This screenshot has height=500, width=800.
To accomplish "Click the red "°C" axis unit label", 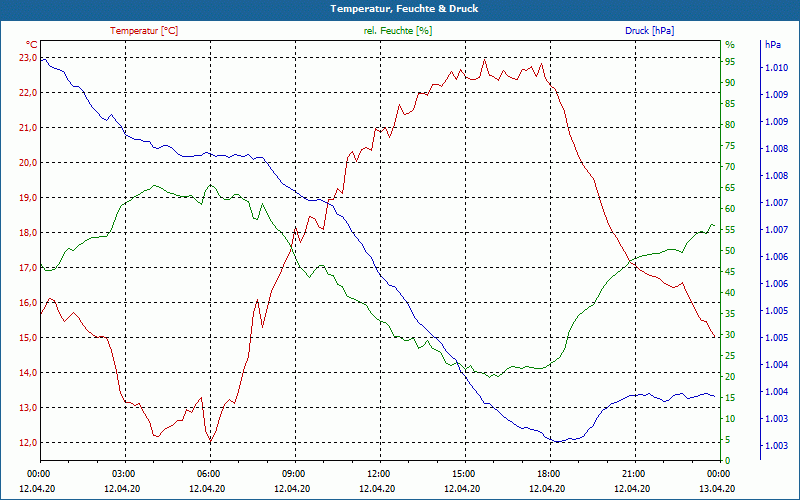I will point(32,44).
